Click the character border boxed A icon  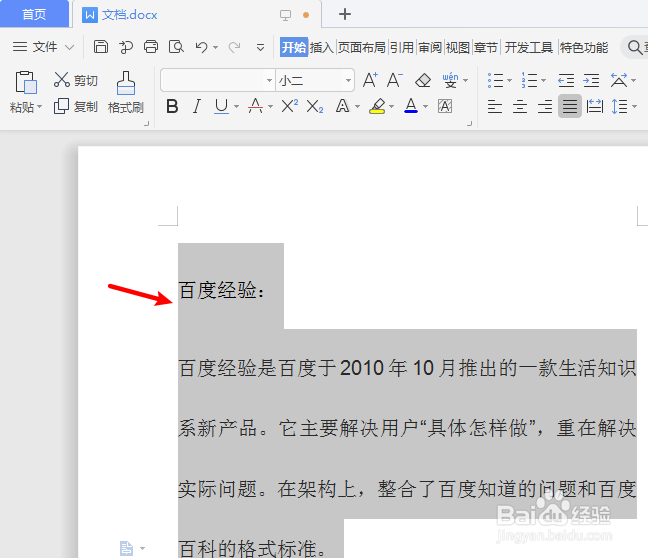point(445,106)
